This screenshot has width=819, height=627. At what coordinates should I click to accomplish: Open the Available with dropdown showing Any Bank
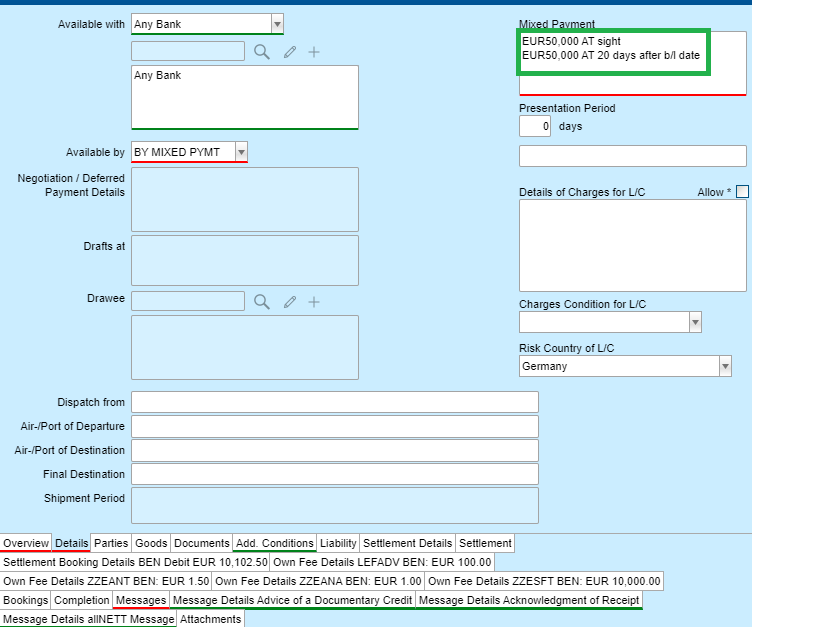pos(277,24)
